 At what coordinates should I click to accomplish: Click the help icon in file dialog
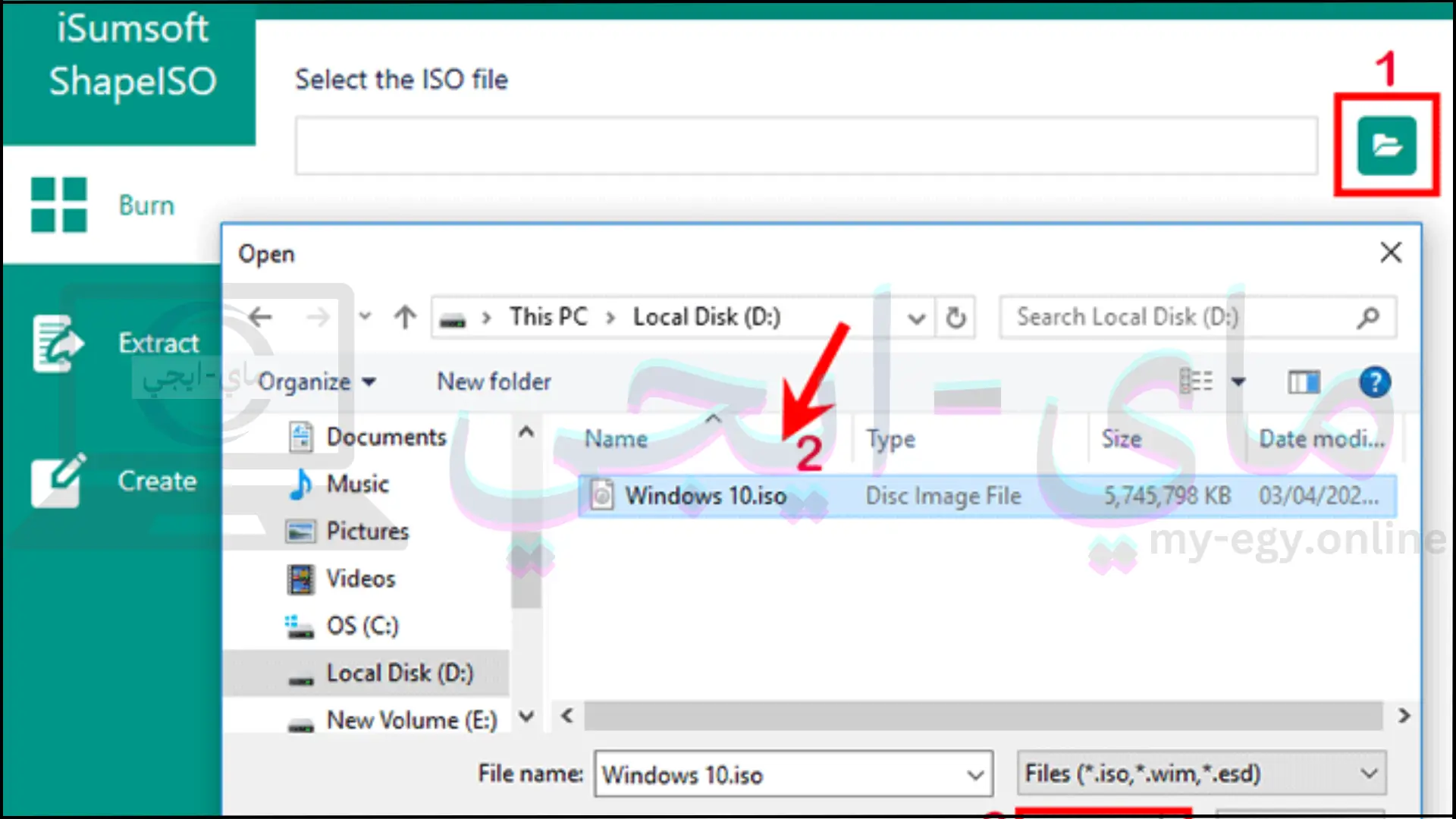click(1374, 381)
